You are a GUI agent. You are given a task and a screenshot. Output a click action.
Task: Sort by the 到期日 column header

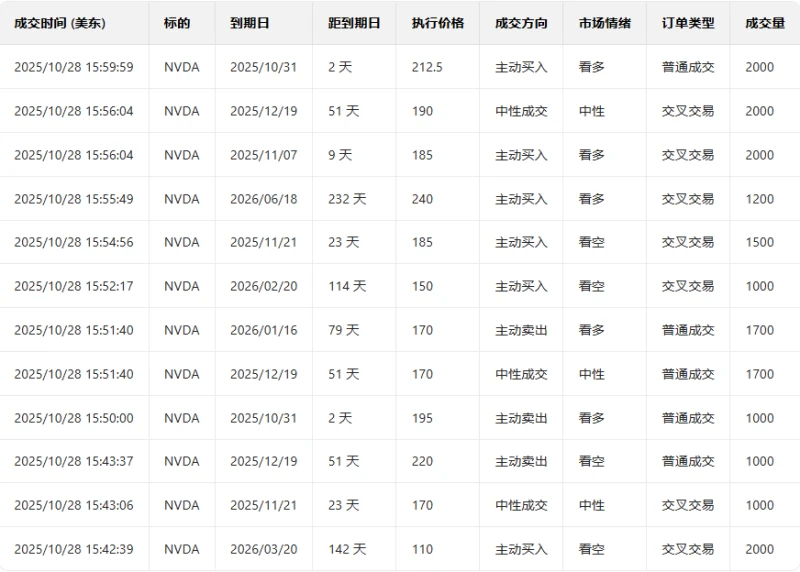coord(250,23)
